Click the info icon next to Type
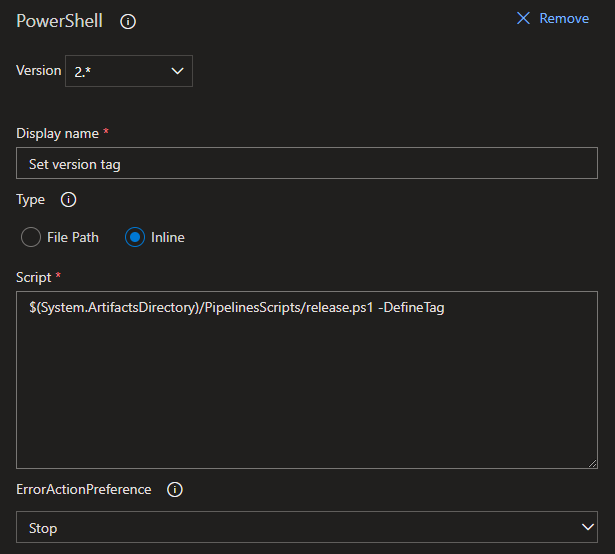The width and height of the screenshot is (615, 554). (x=68, y=199)
